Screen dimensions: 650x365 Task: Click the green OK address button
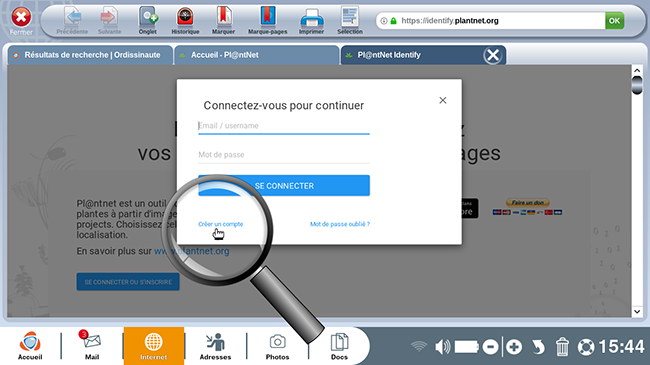(614, 21)
